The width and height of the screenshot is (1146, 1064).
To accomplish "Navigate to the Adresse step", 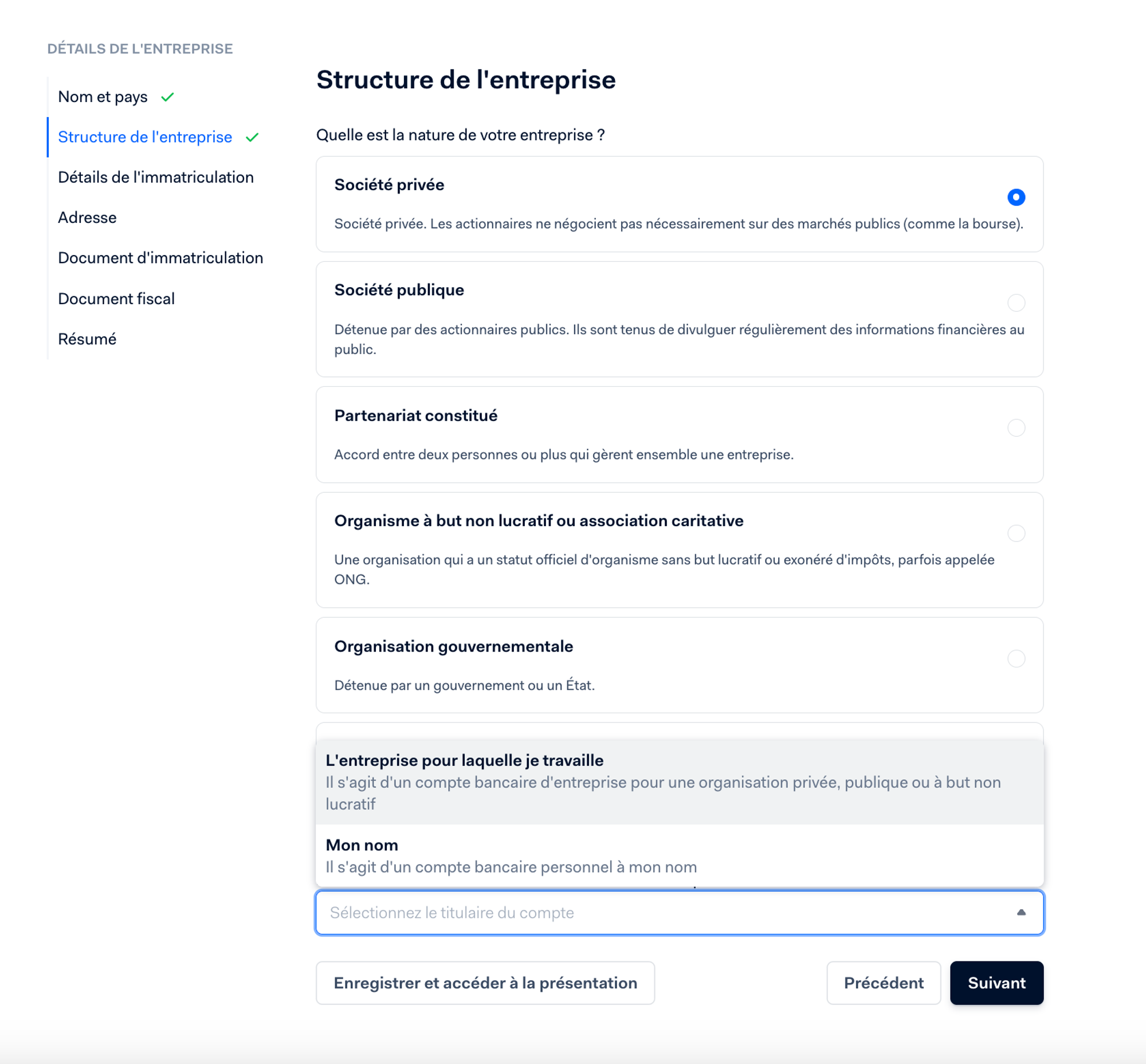I will pyautogui.click(x=88, y=218).
